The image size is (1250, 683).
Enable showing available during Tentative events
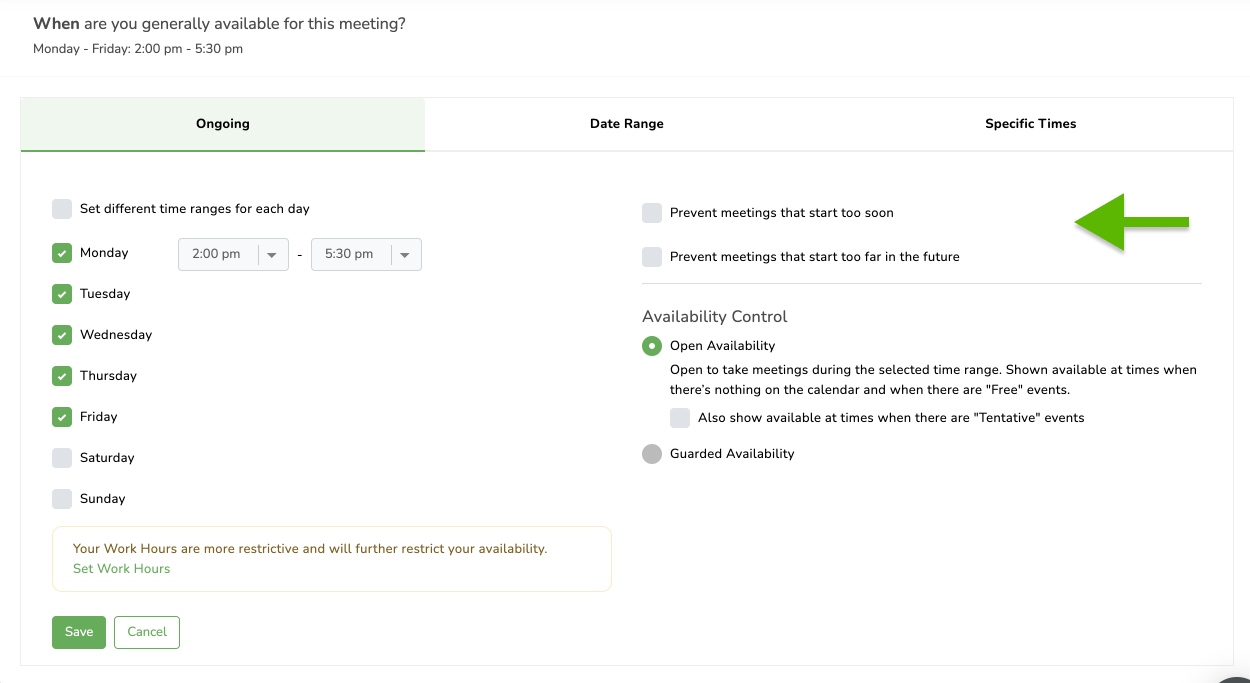tap(680, 418)
